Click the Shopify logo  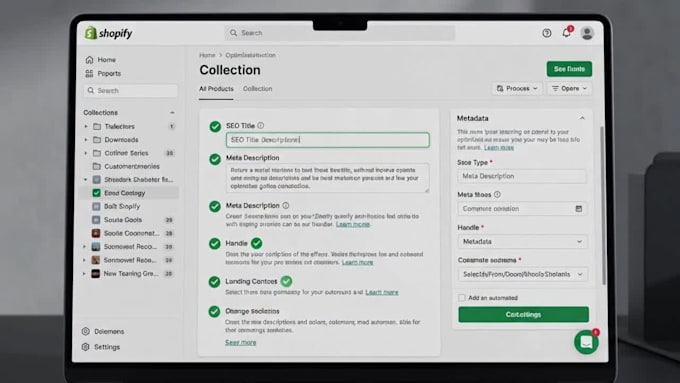tap(108, 33)
